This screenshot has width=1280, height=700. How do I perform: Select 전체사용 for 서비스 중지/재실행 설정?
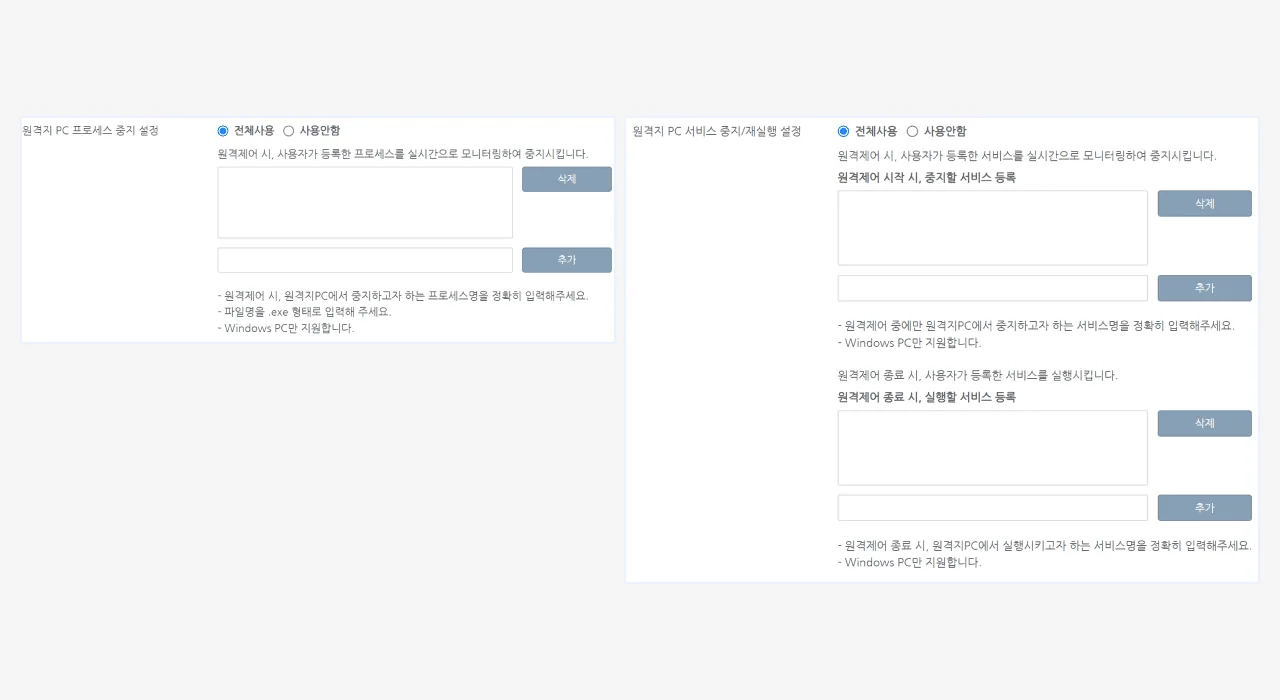tap(843, 131)
